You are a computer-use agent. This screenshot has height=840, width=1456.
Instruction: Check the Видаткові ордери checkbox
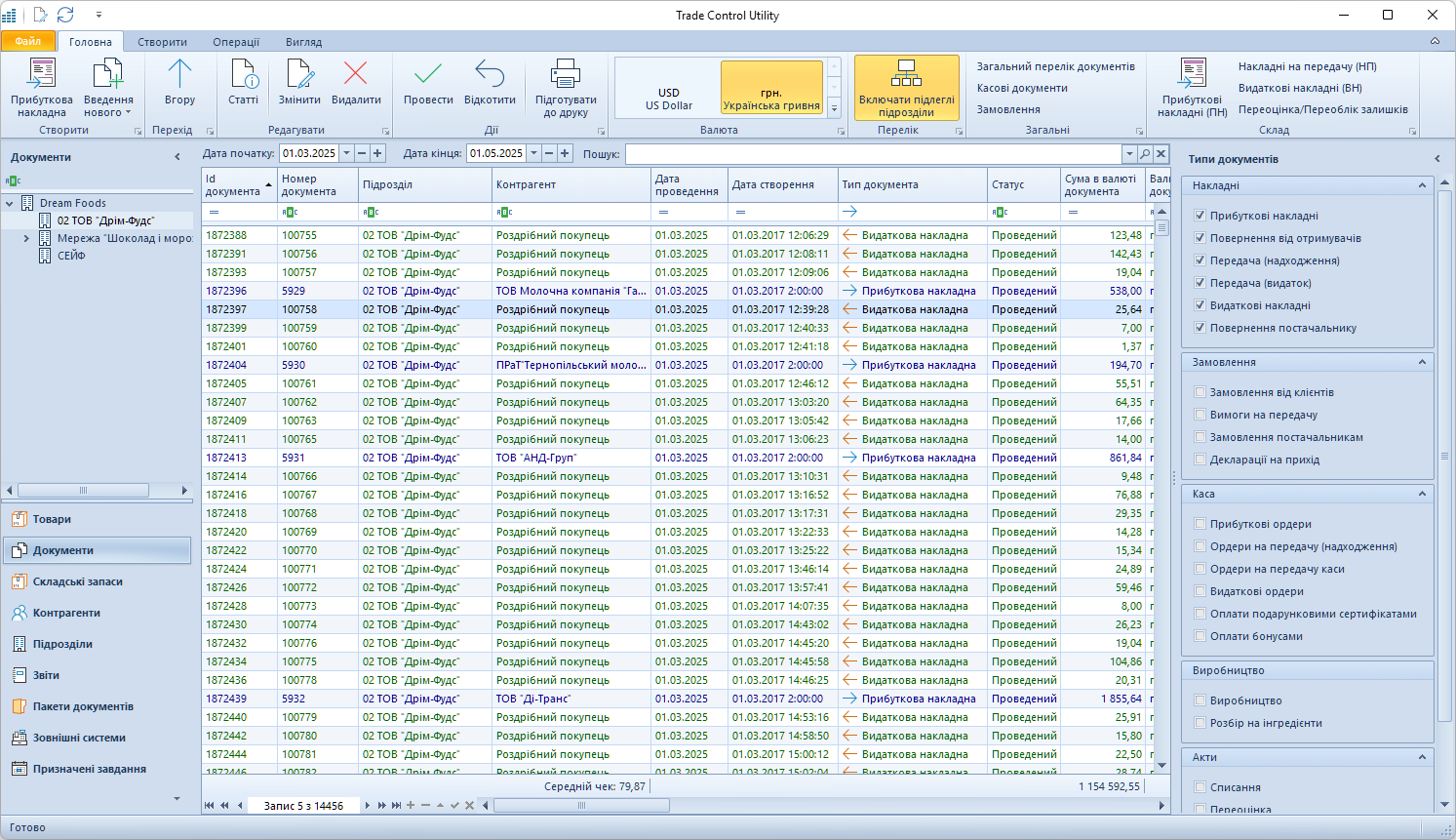click(x=1200, y=591)
